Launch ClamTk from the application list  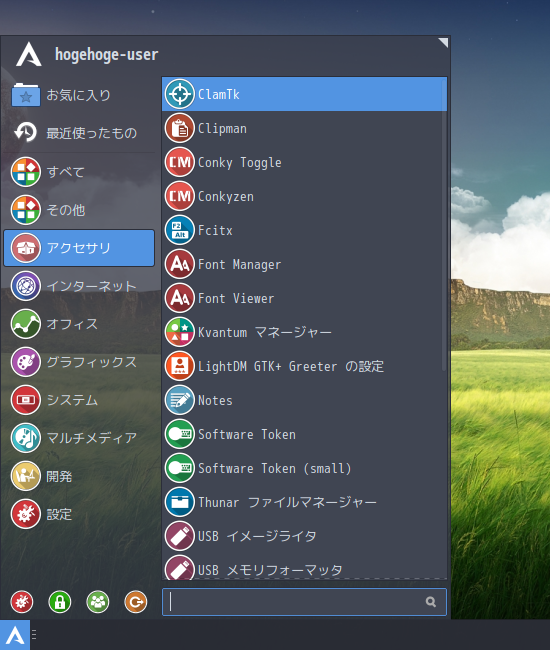(x=304, y=94)
